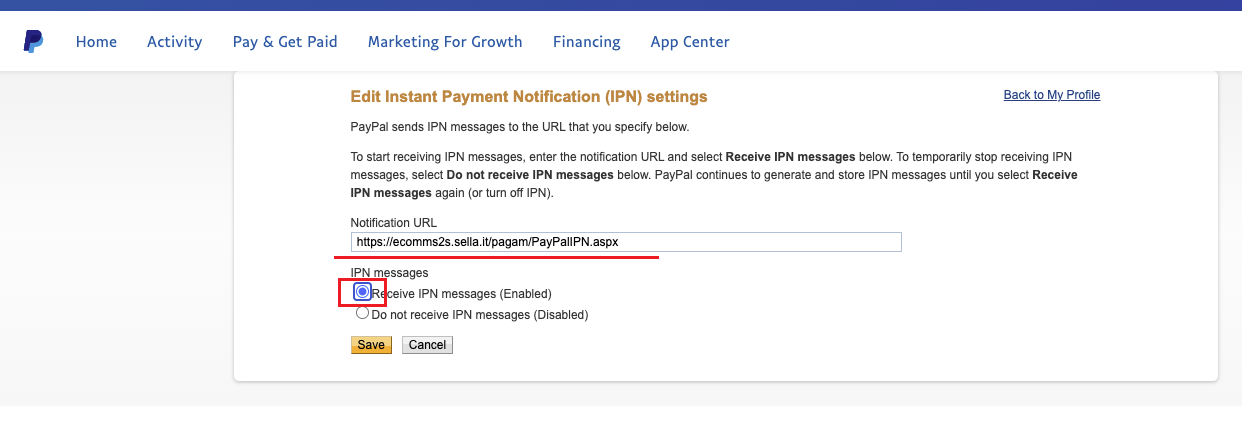The height and width of the screenshot is (430, 1242).
Task: Click the PayPal logo icon
Action: 33,41
